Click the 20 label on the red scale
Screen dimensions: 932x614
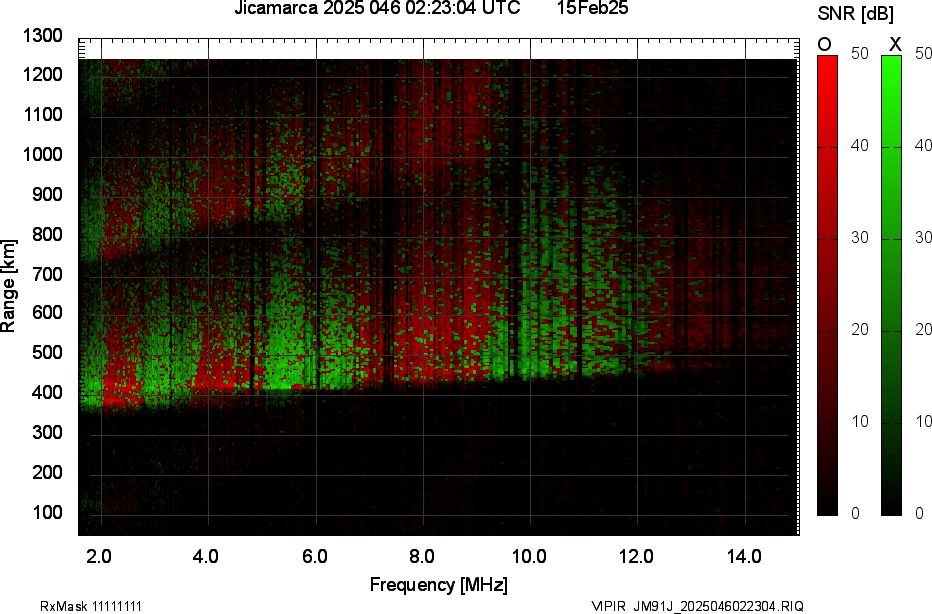click(859, 330)
